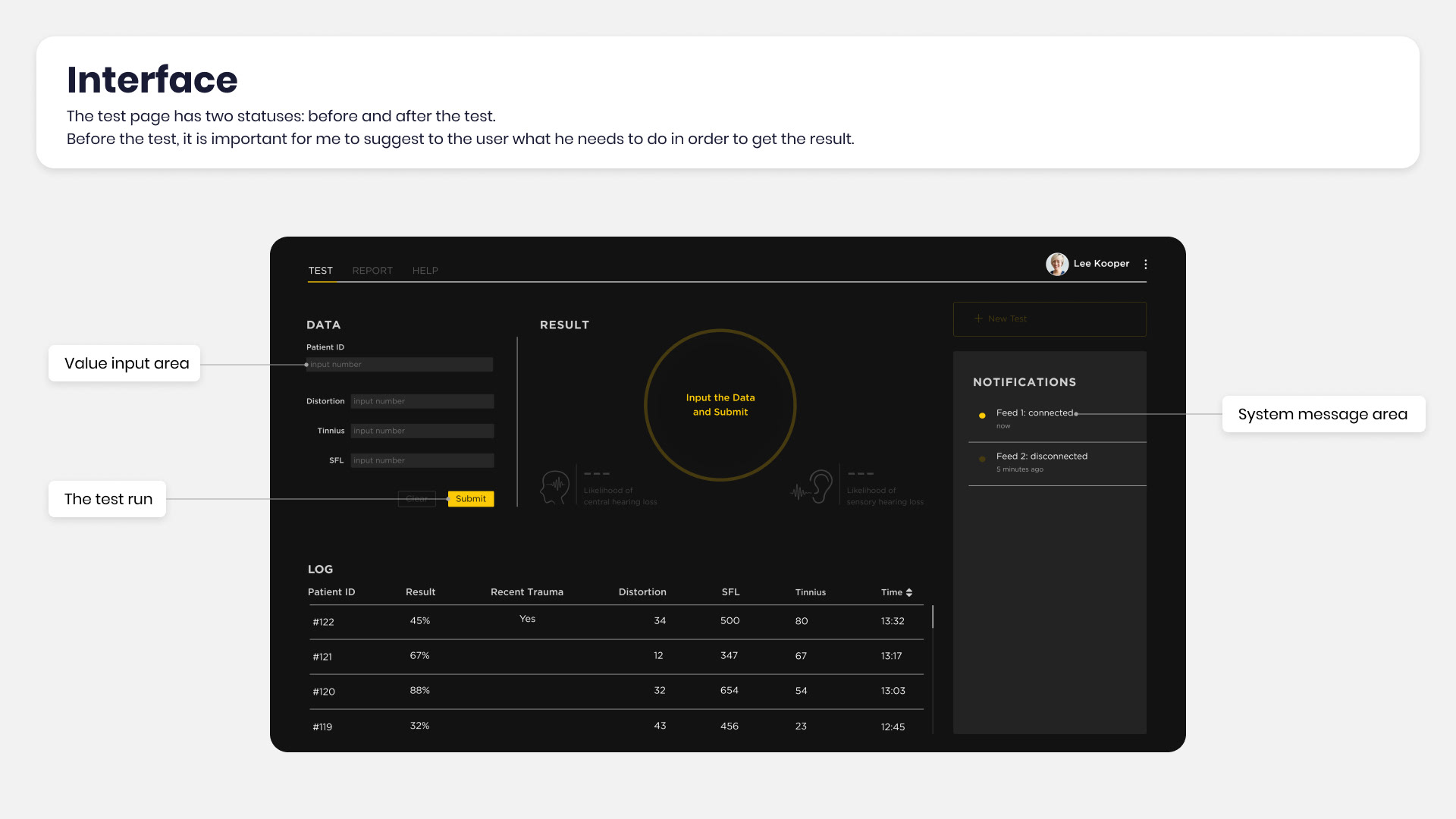Click Lee Kooper's profile avatar
1456x819 pixels.
point(1056,264)
